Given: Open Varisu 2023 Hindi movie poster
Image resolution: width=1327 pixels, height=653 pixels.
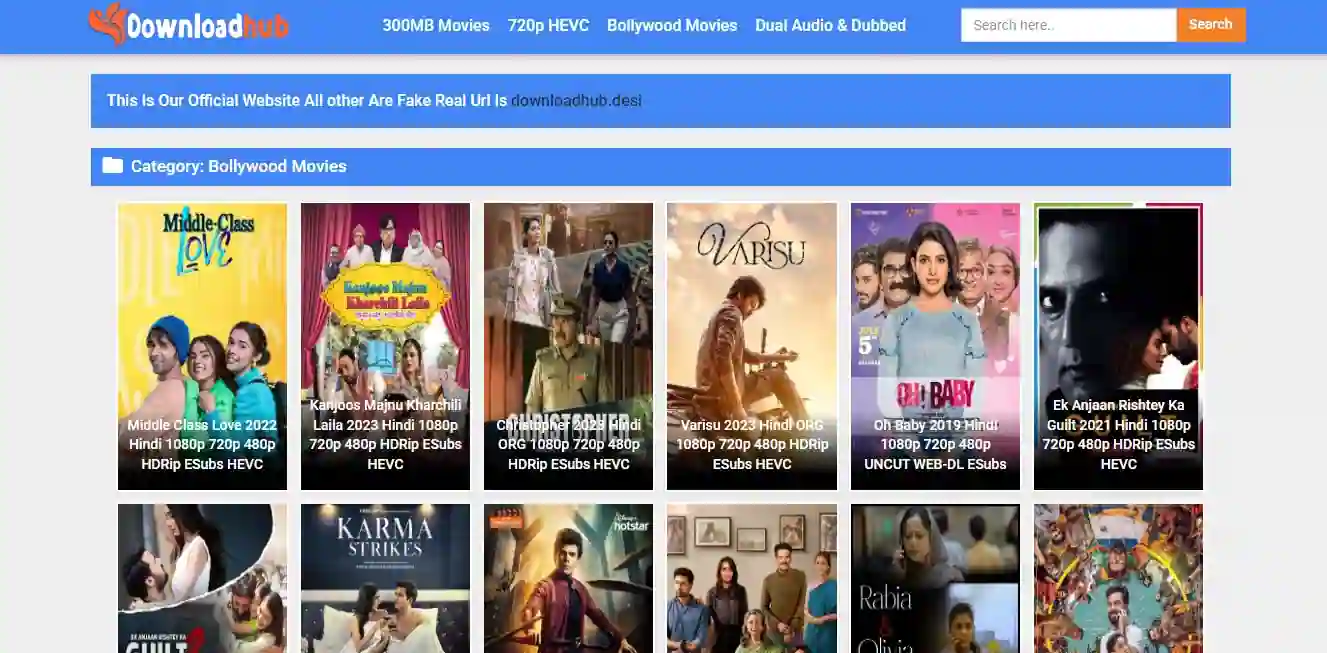Looking at the screenshot, I should coord(751,346).
